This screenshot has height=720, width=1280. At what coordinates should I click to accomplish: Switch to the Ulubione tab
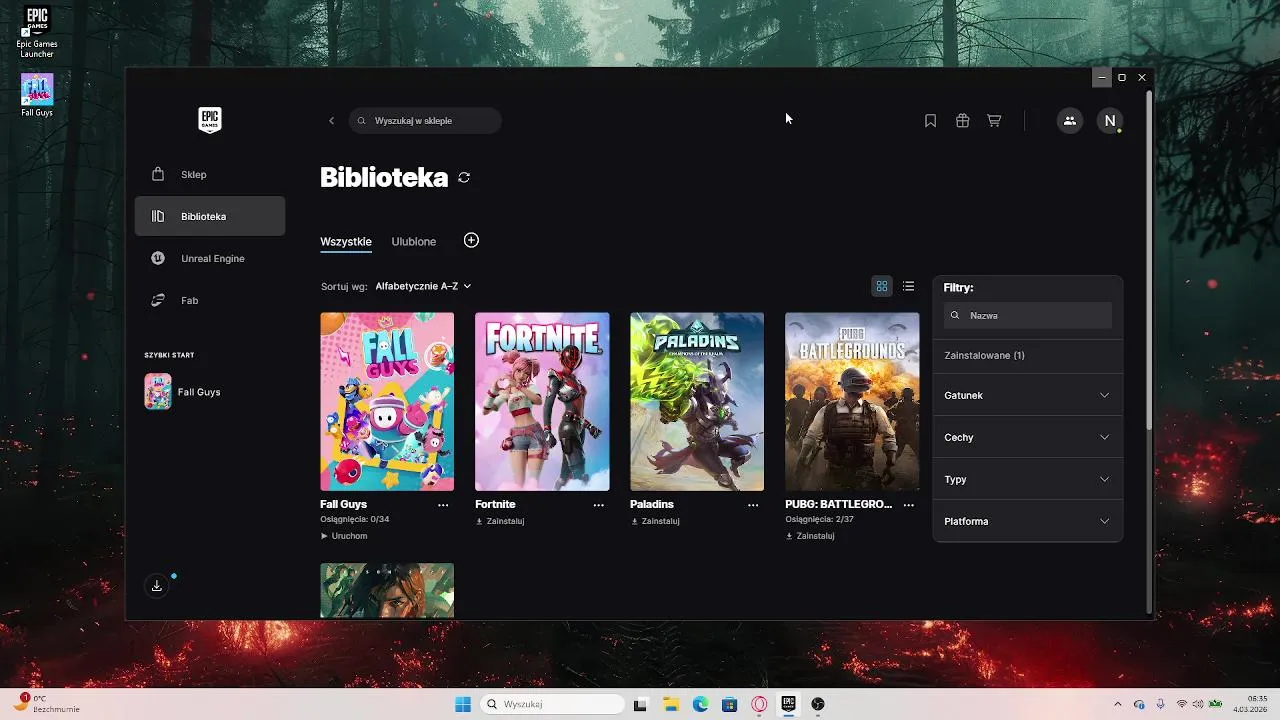coord(414,242)
